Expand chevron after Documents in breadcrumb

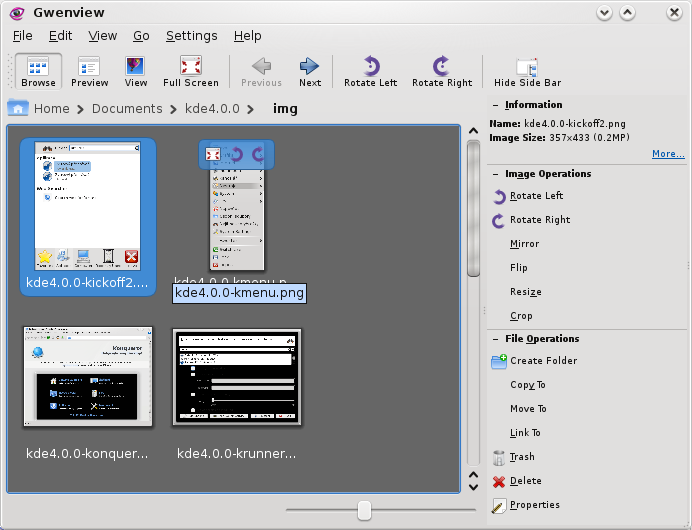173,109
